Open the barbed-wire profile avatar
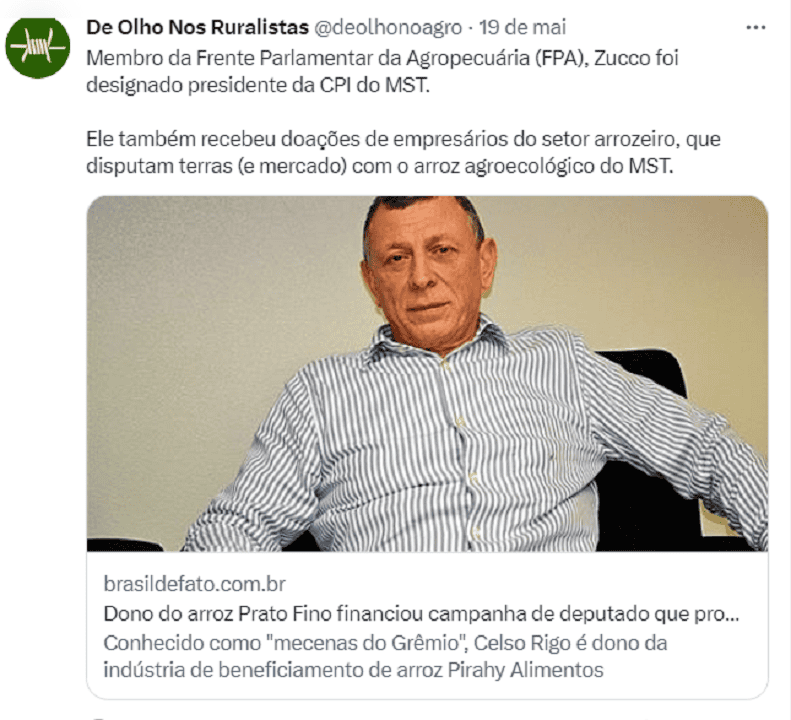This screenshot has height=720, width=791. coord(38,47)
